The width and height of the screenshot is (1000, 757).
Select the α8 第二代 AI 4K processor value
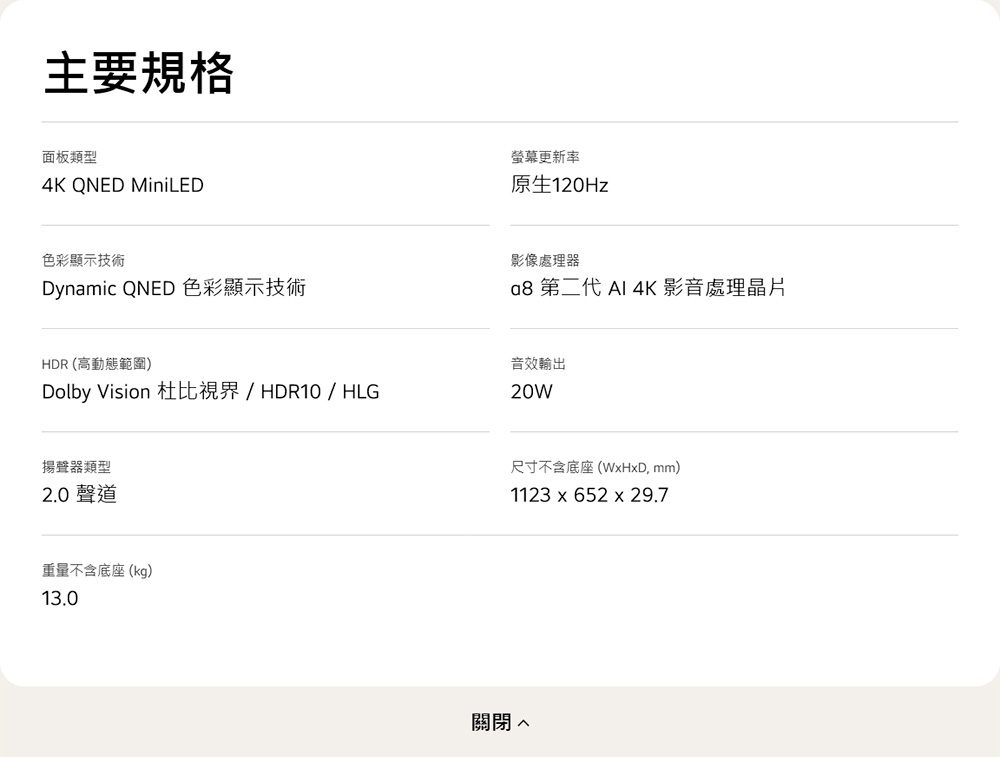pyautogui.click(x=648, y=288)
